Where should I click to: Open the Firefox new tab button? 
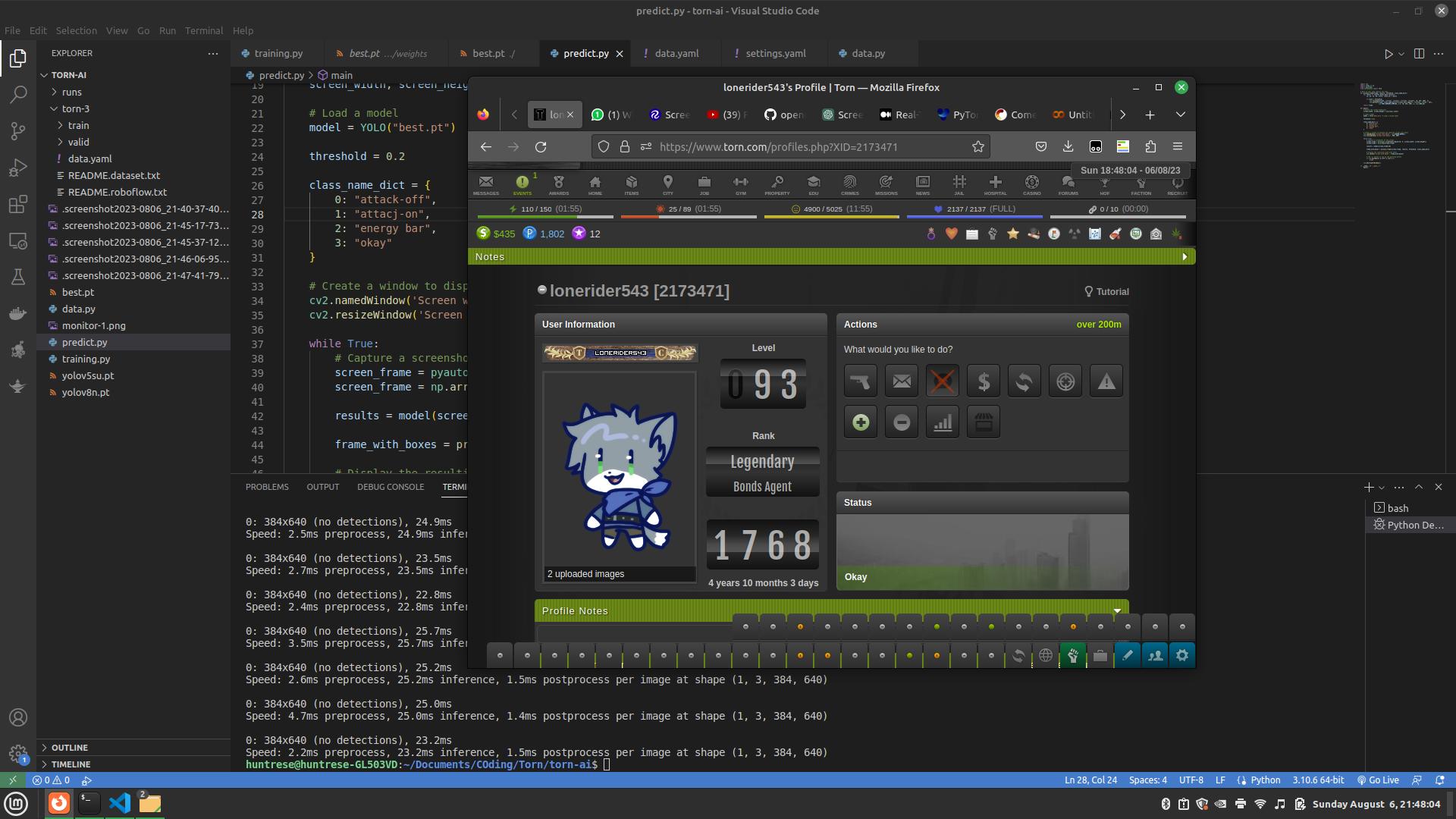1150,115
